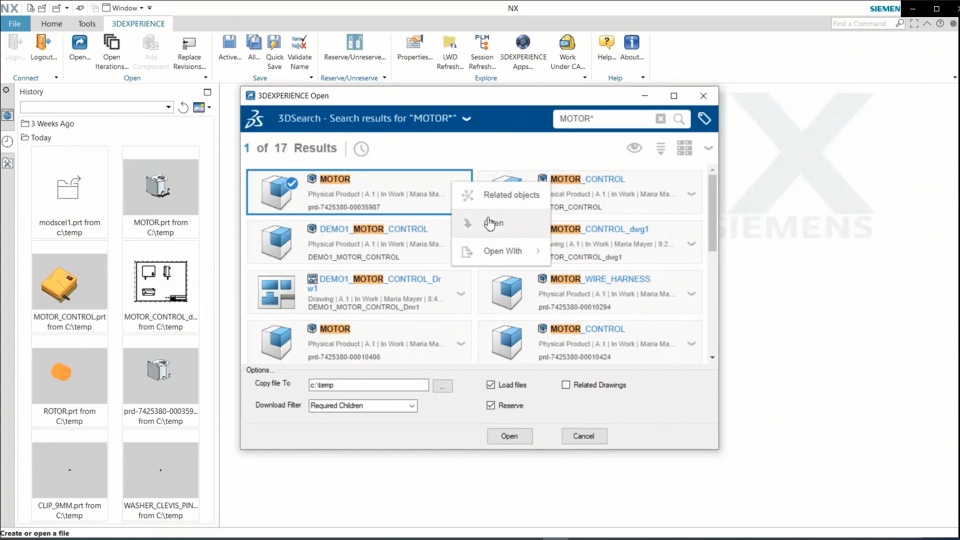960x540 pixels.
Task: Open the Save group dropdown arrow
Action: 311,78
